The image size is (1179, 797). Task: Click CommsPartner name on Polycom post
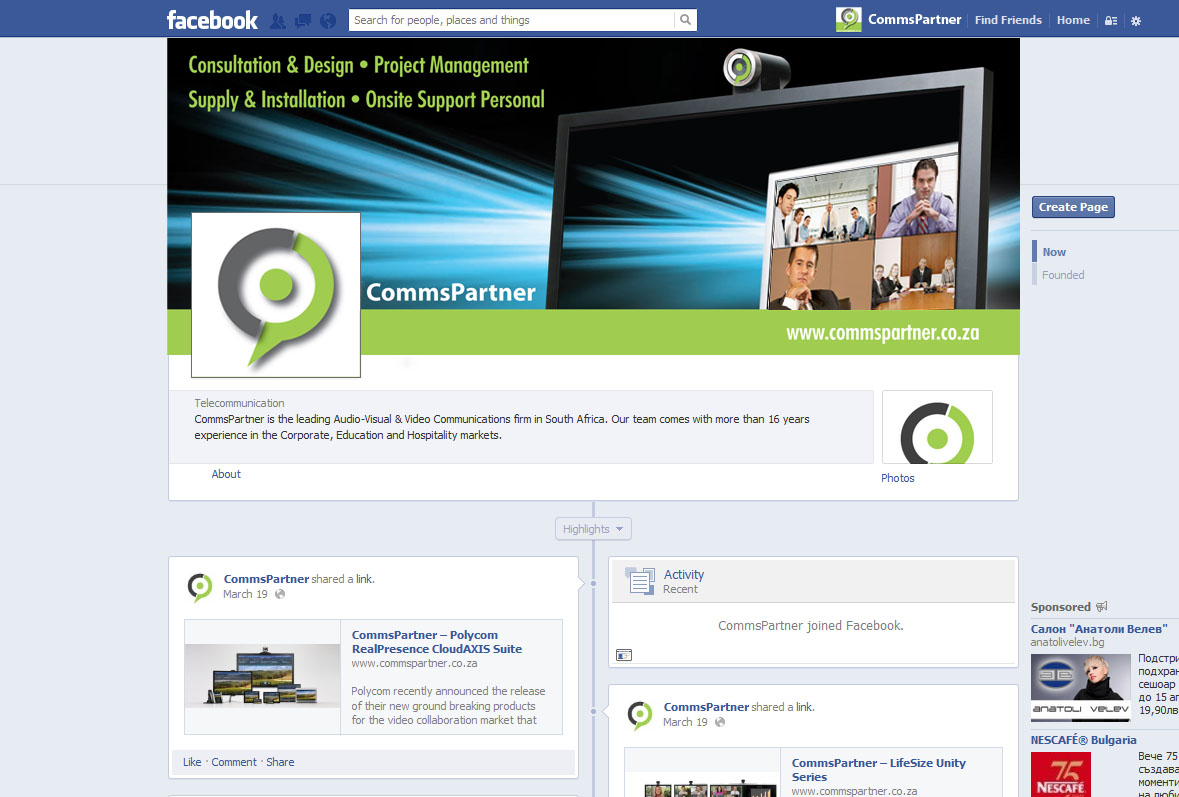(266, 579)
